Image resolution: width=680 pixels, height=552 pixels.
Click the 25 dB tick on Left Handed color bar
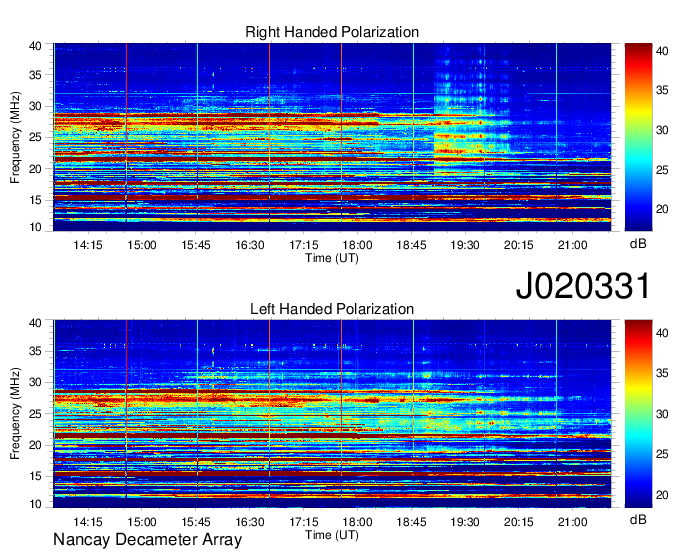[662, 454]
